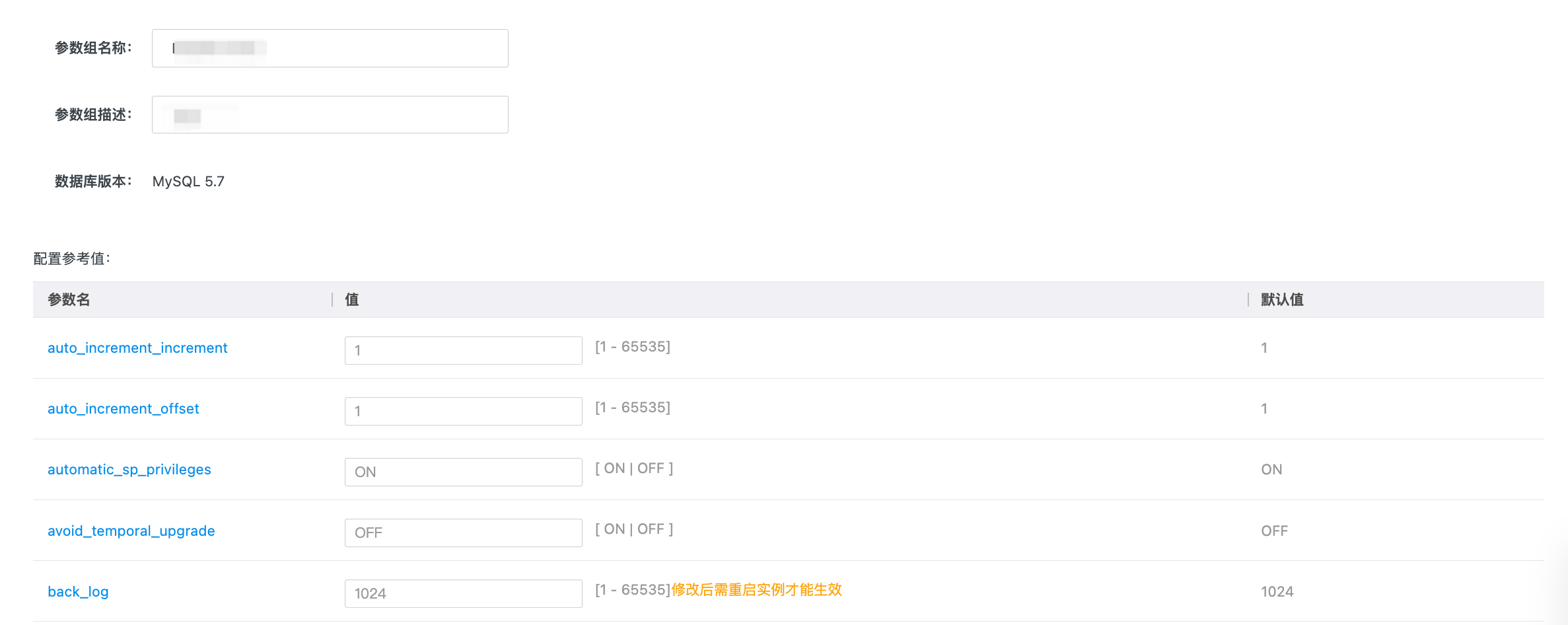Click the 值 column header
The width and height of the screenshot is (1568, 625).
[x=352, y=300]
